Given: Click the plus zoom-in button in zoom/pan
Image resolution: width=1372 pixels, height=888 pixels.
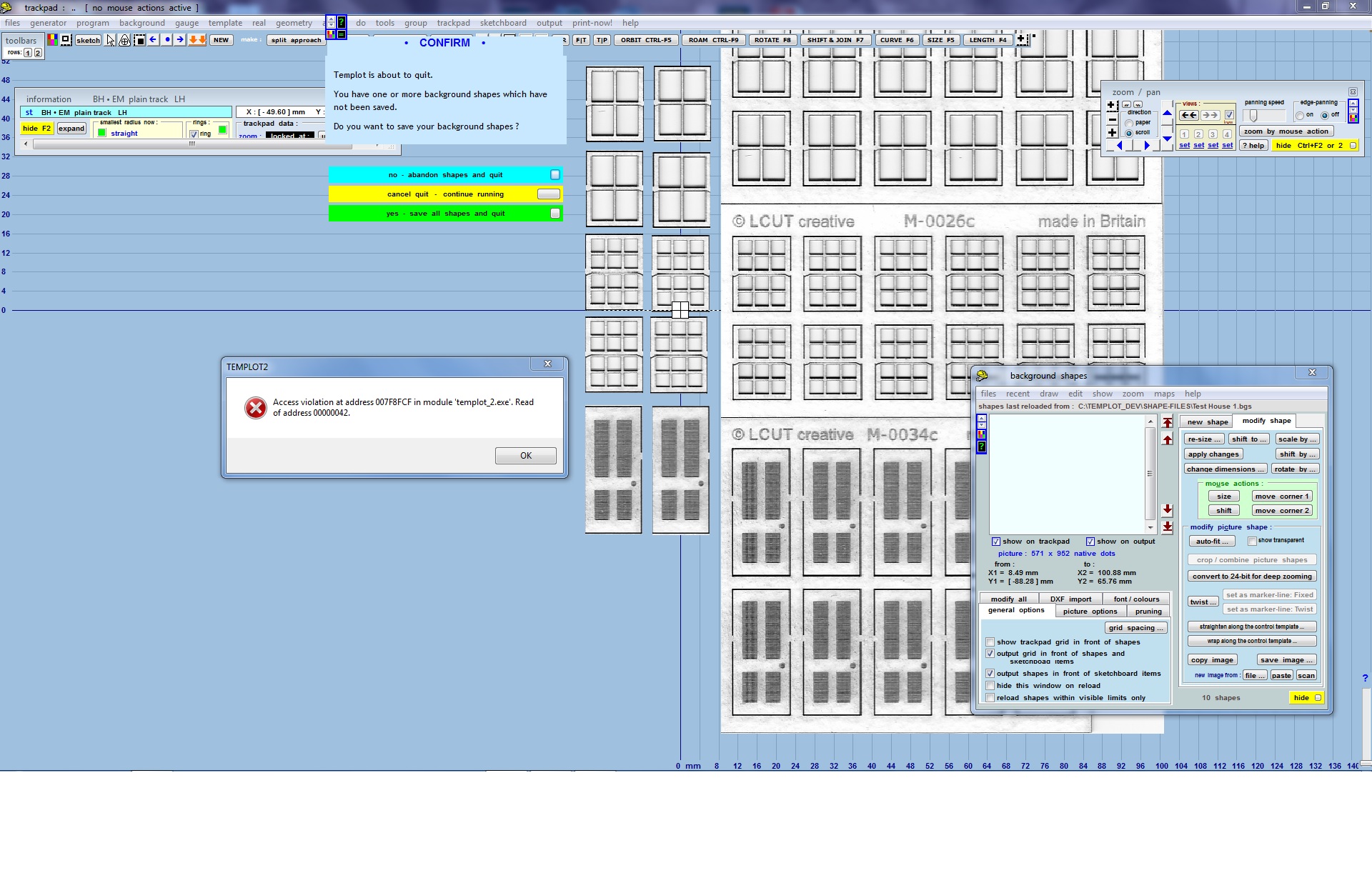Looking at the screenshot, I should [x=1113, y=133].
